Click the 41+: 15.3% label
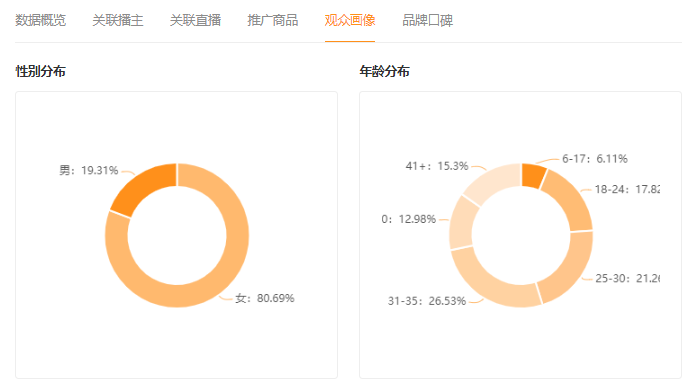 pos(437,166)
